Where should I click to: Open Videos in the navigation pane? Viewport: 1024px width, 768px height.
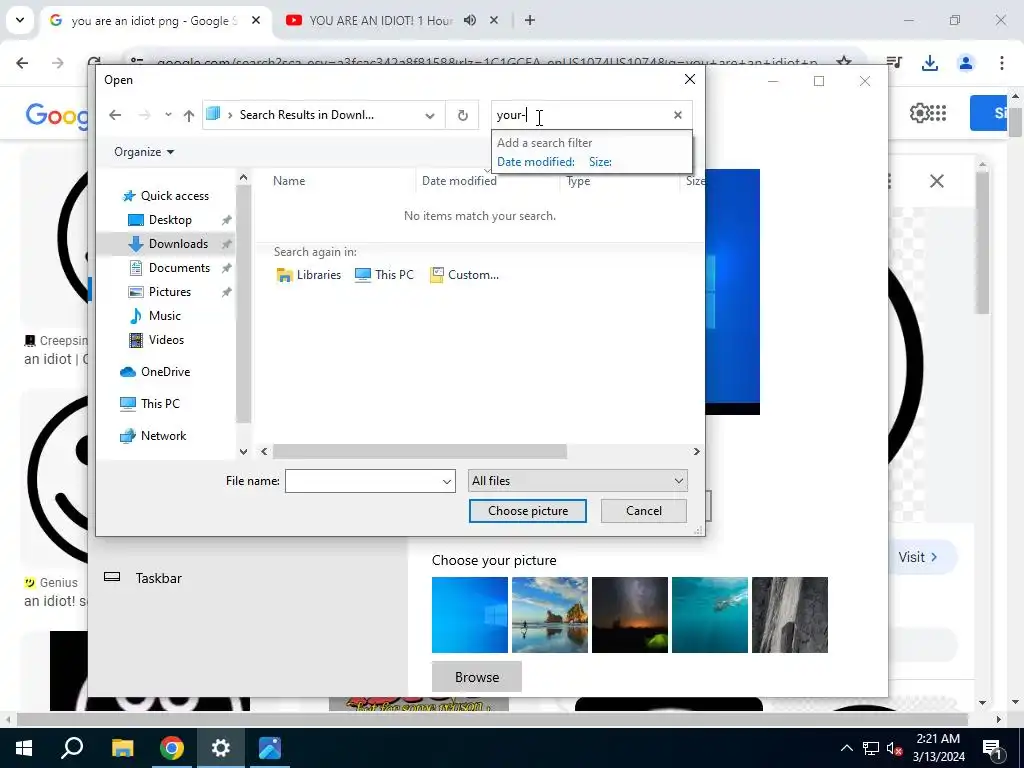pyautogui.click(x=166, y=340)
